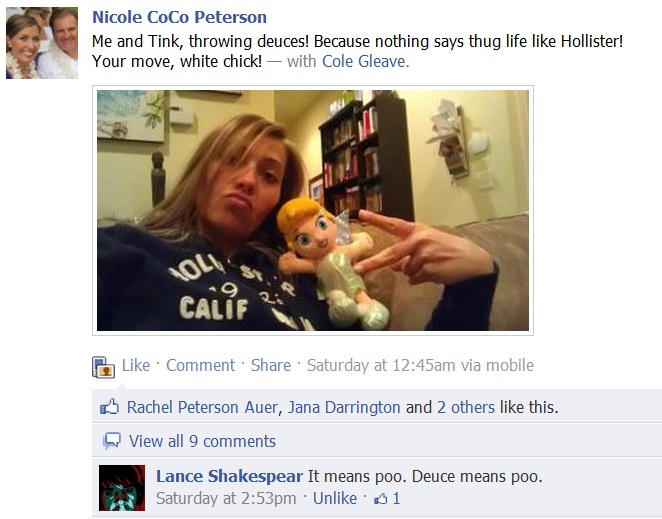Viewport: 662px width, 519px height.
Task: Unlike Lance Shakespear's comment
Action: [334, 498]
